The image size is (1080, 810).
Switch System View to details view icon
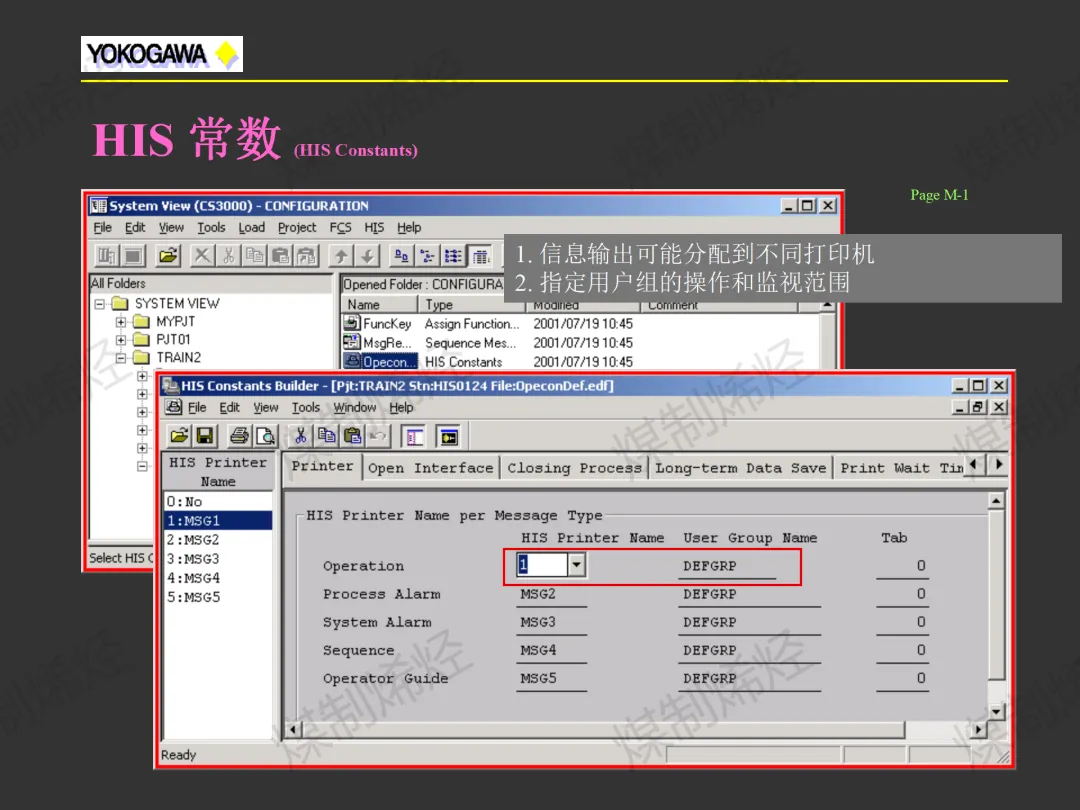point(480,256)
